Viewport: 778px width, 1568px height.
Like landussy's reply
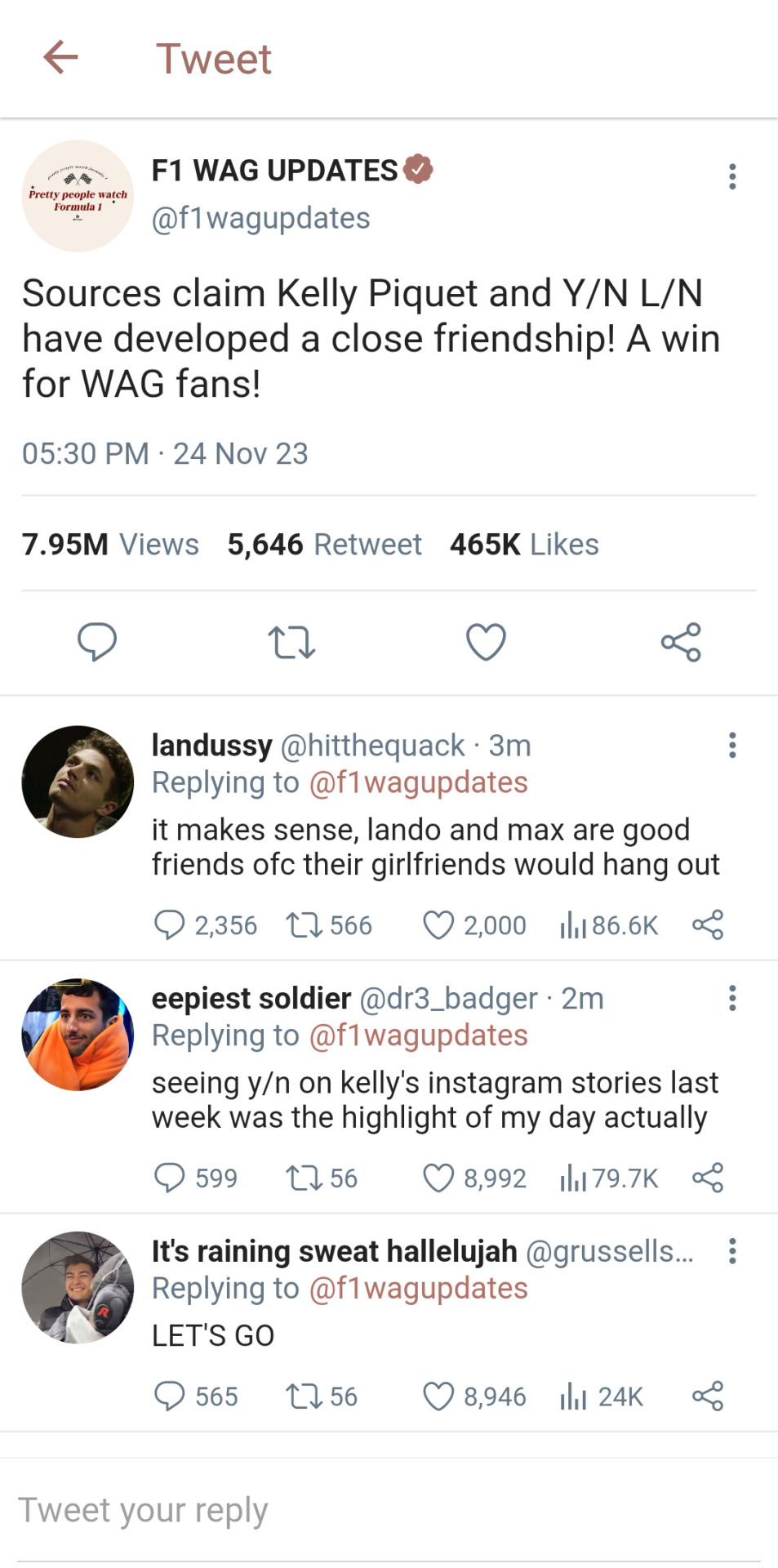coord(438,925)
